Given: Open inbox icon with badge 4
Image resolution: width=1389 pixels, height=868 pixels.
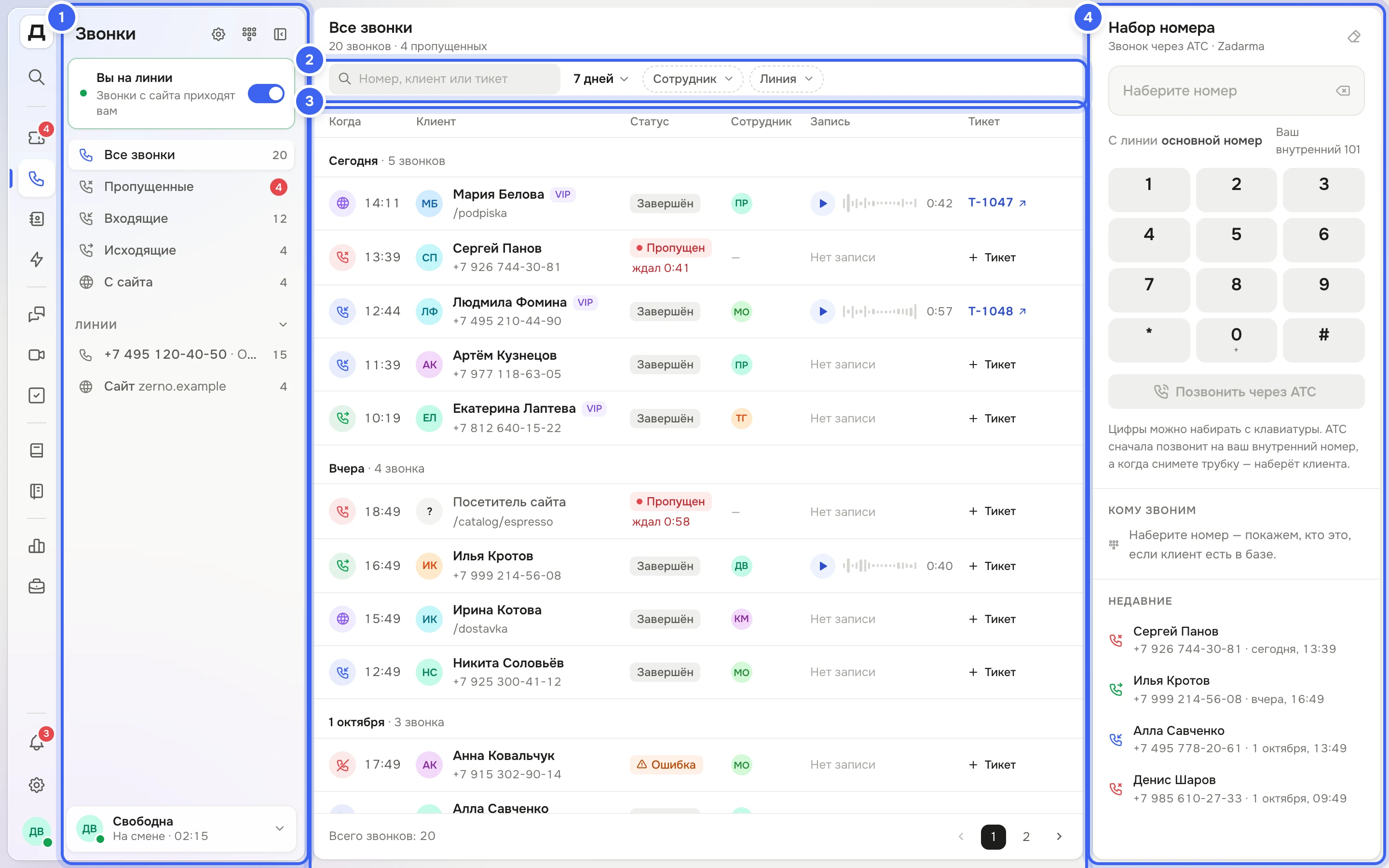Looking at the screenshot, I should pyautogui.click(x=37, y=137).
